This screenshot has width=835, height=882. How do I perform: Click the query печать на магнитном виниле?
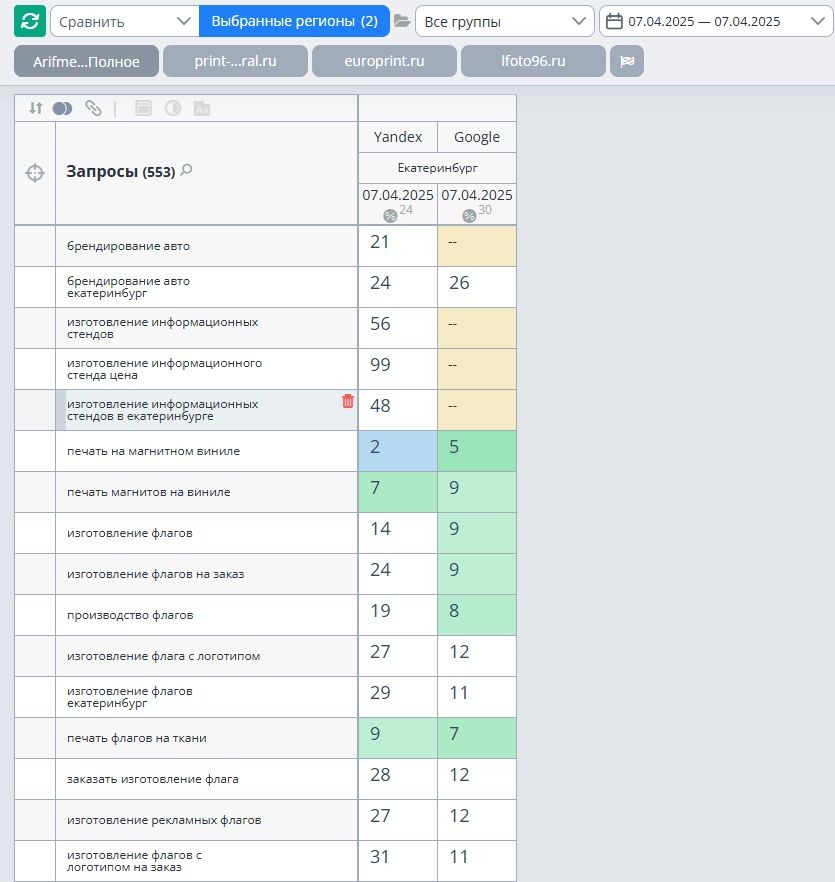pos(153,451)
